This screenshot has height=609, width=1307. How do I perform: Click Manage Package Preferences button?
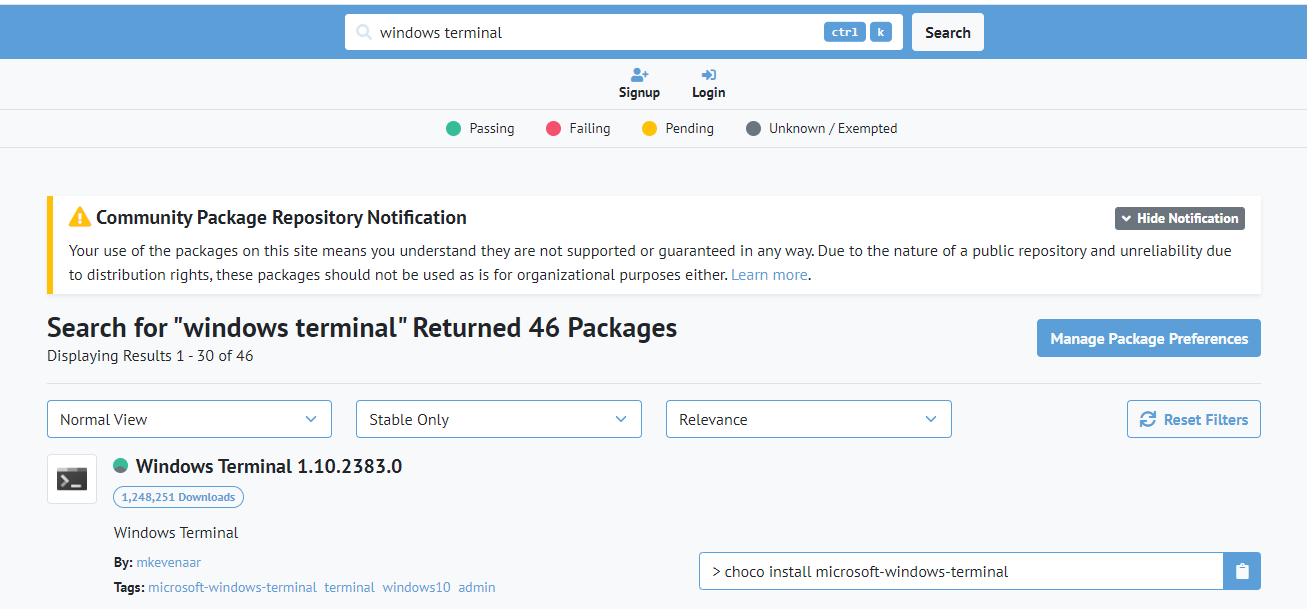pyautogui.click(x=1149, y=338)
